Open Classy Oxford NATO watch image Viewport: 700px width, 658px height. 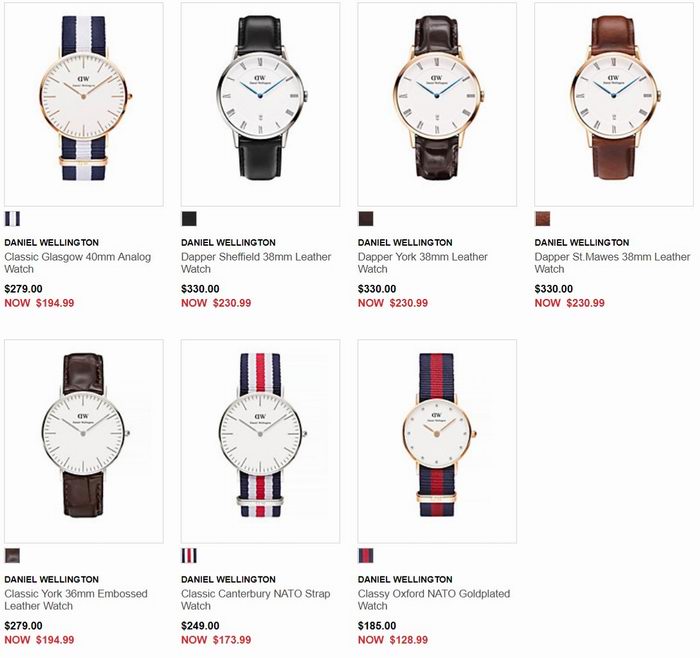(x=437, y=441)
